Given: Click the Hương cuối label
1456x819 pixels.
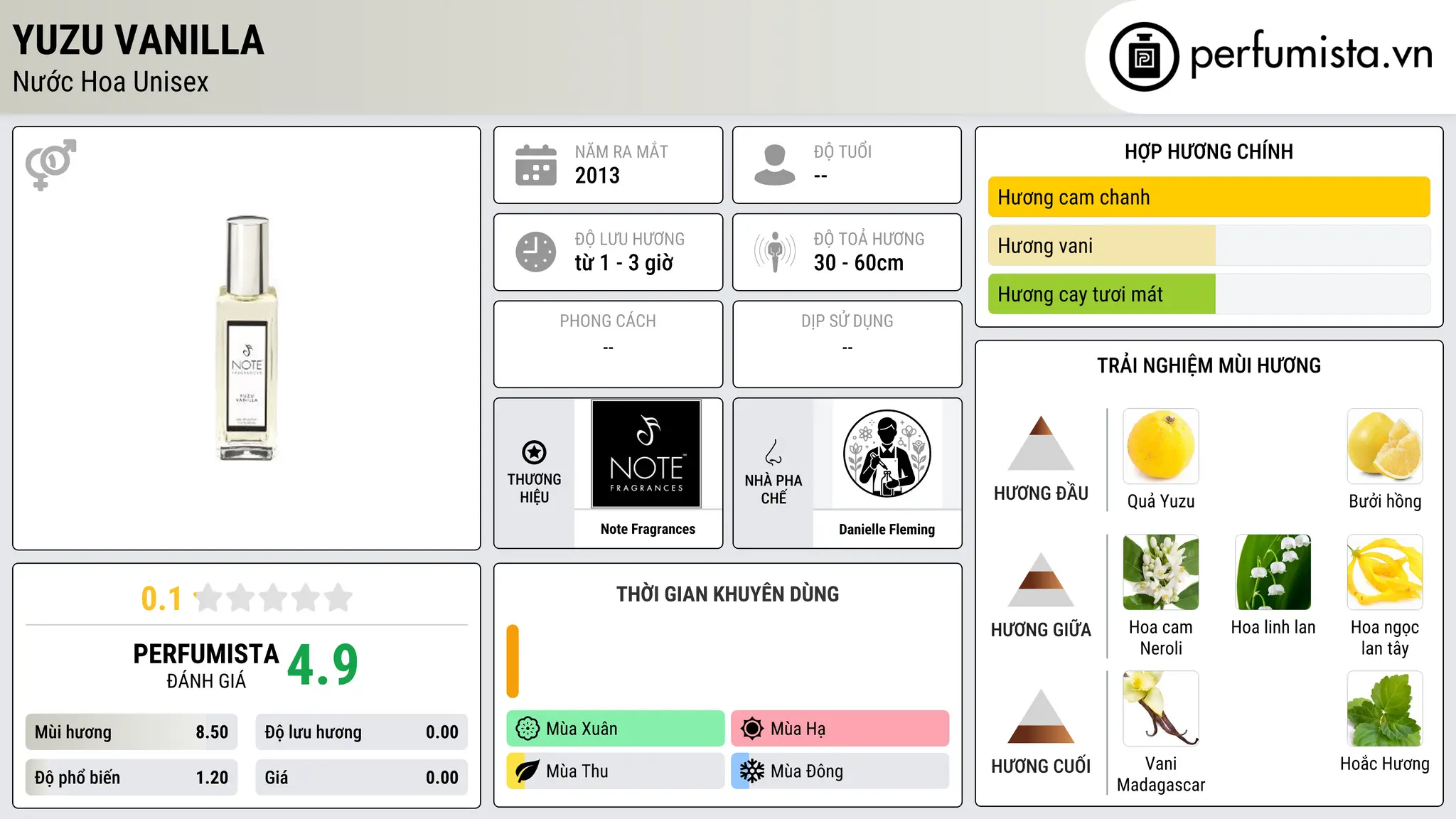Looking at the screenshot, I should pyautogui.click(x=1041, y=766).
